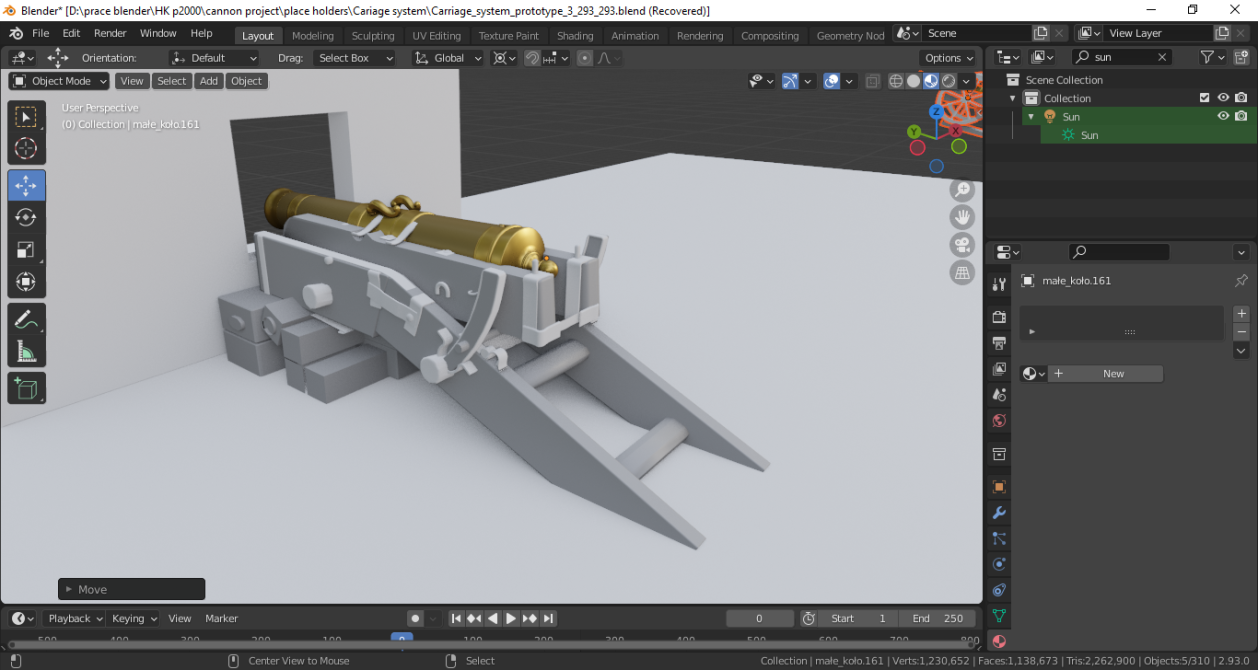Select the Add Cube tool
This screenshot has height=670, width=1258.
click(26, 388)
